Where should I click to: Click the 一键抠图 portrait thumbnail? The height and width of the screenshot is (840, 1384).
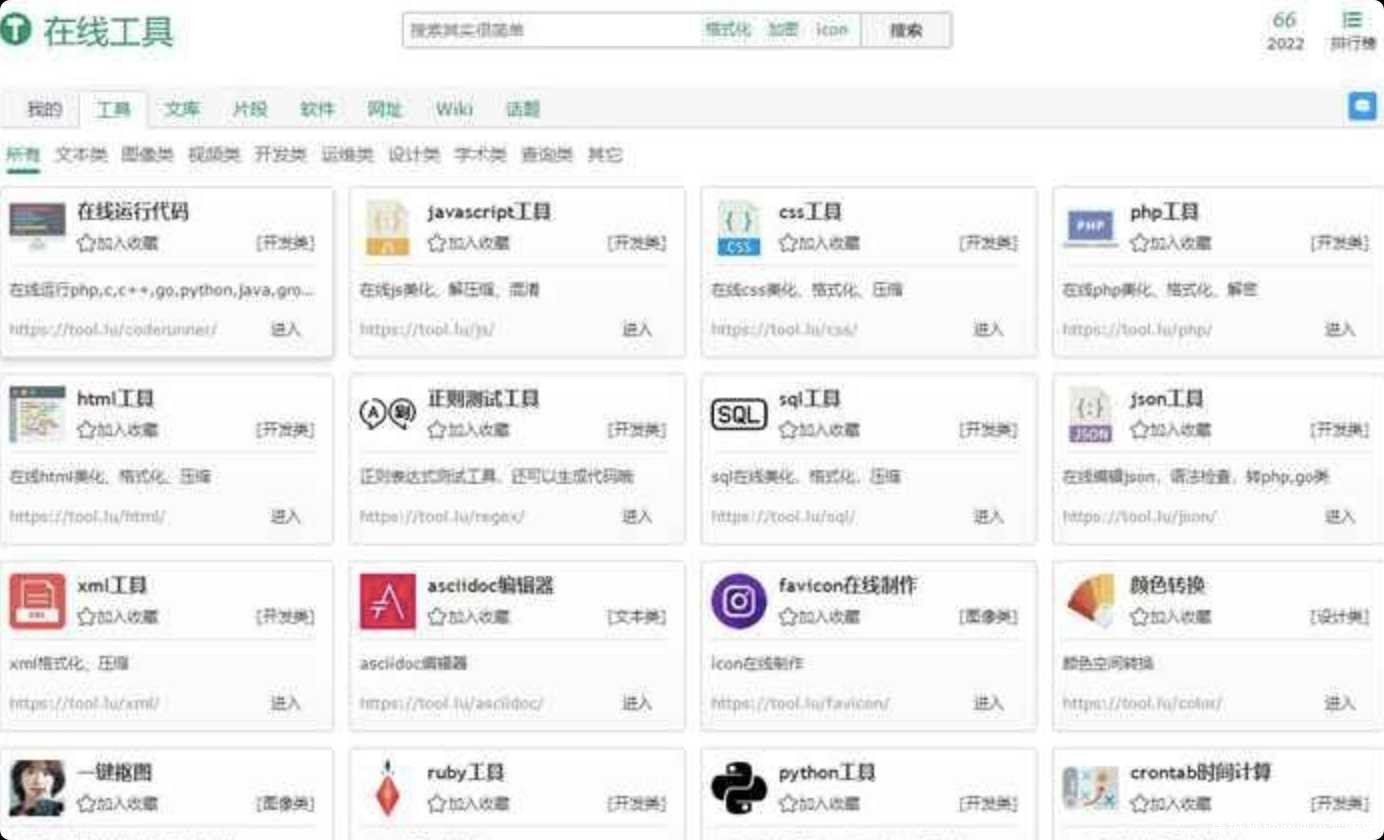37,789
